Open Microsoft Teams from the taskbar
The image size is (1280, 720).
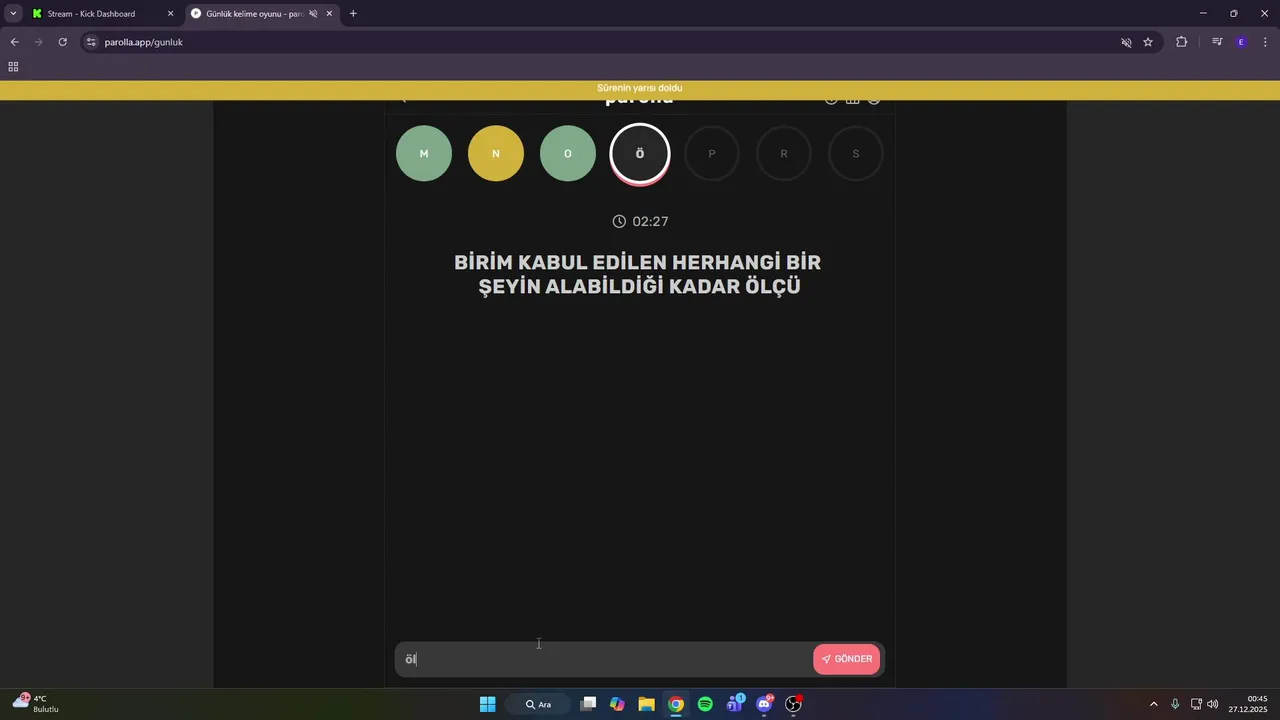(735, 704)
